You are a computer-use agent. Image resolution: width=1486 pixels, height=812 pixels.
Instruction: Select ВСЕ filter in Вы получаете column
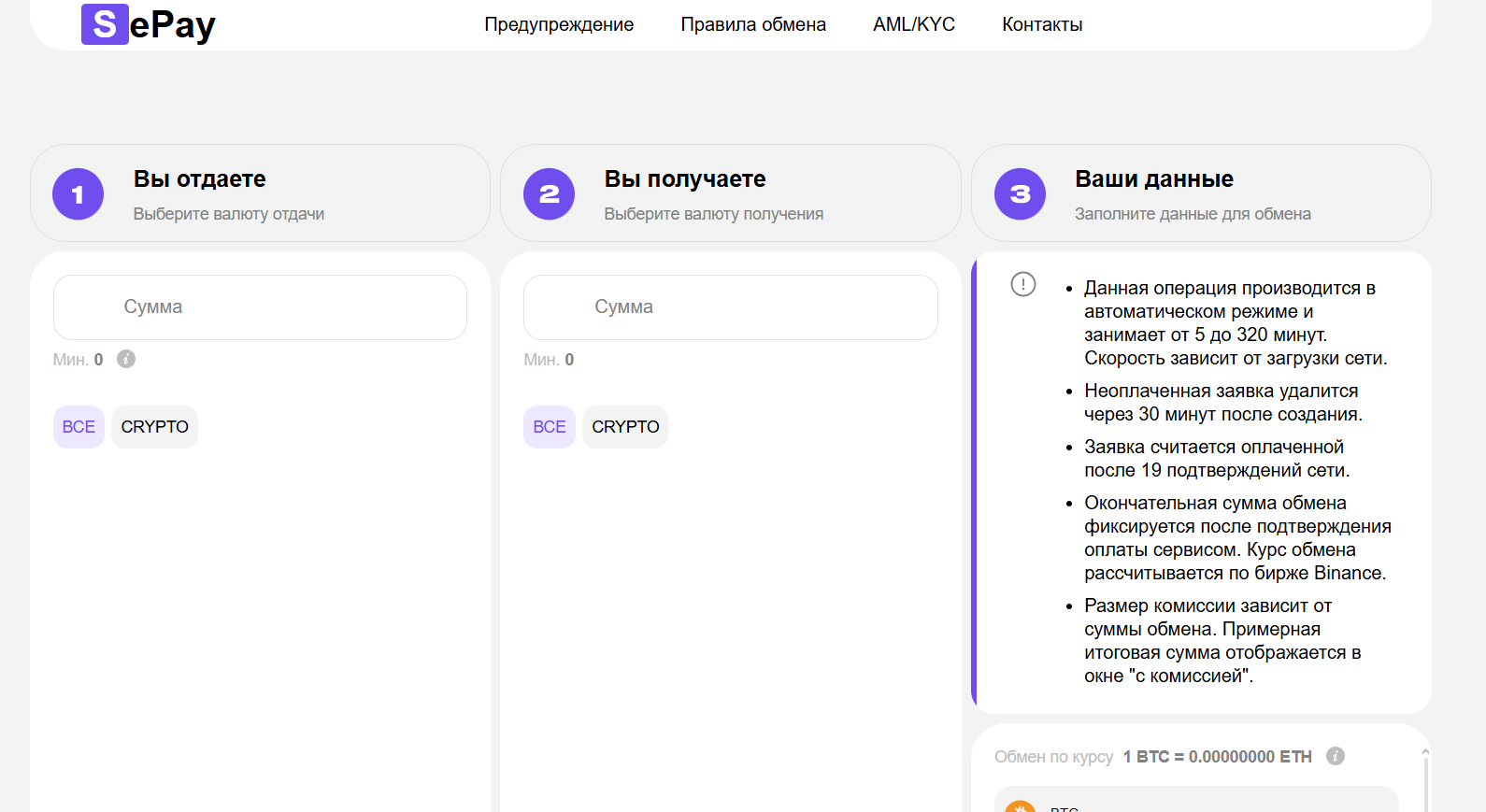point(550,427)
